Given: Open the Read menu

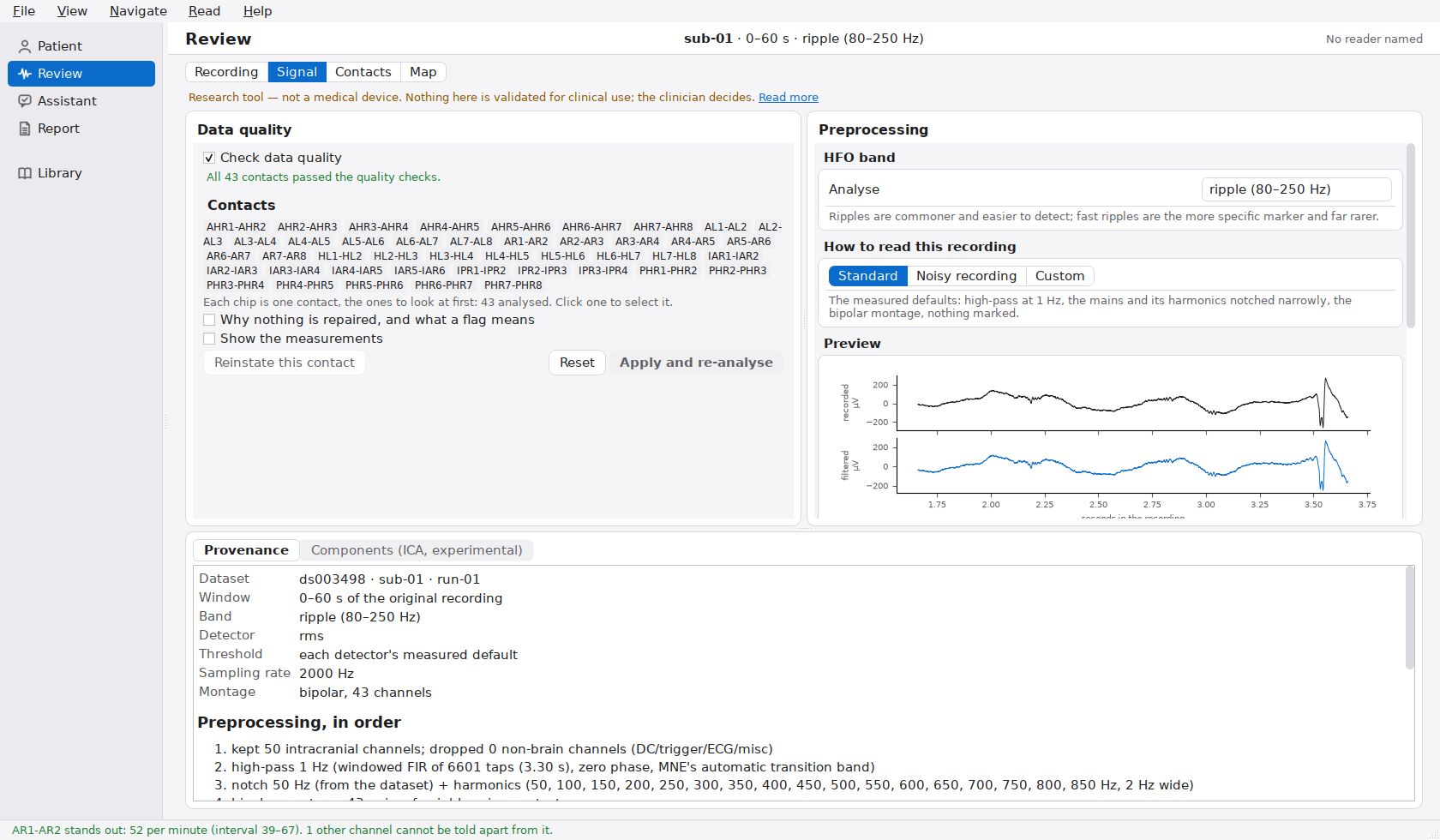Looking at the screenshot, I should pos(204,11).
